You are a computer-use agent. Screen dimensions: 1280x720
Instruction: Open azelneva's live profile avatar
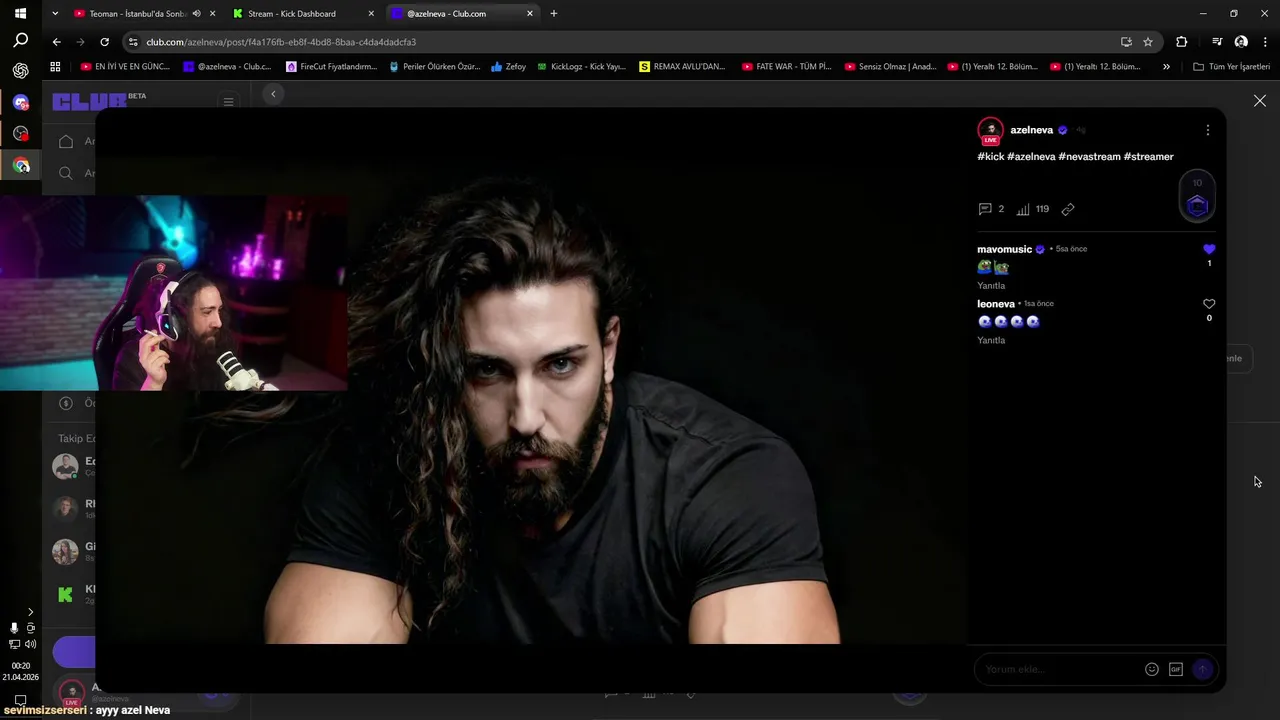990,131
